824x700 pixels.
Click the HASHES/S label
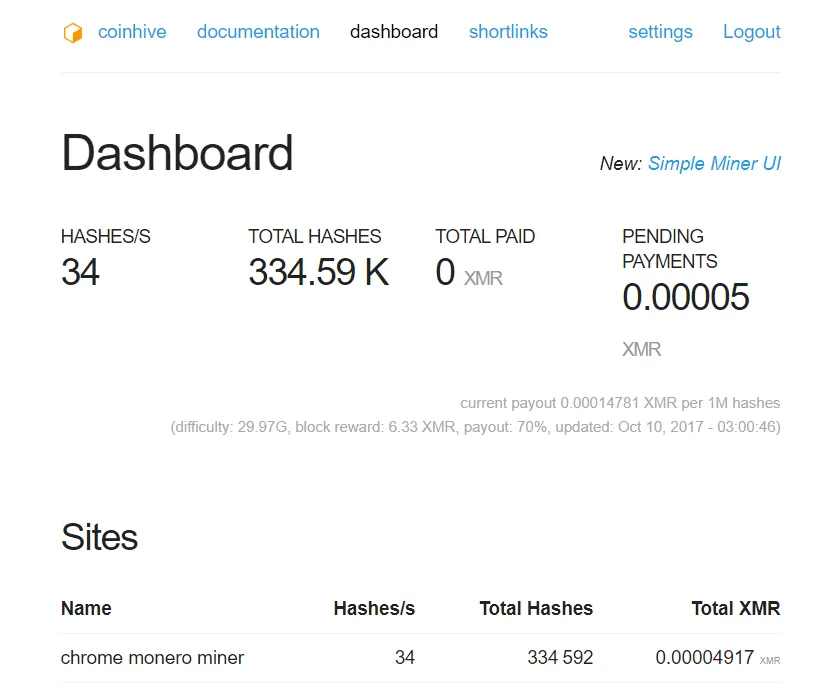click(x=106, y=236)
